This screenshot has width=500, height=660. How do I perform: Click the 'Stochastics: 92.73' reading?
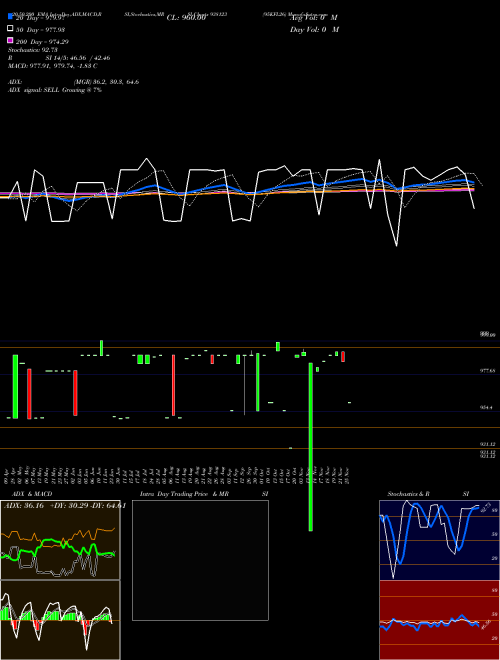(33, 50)
